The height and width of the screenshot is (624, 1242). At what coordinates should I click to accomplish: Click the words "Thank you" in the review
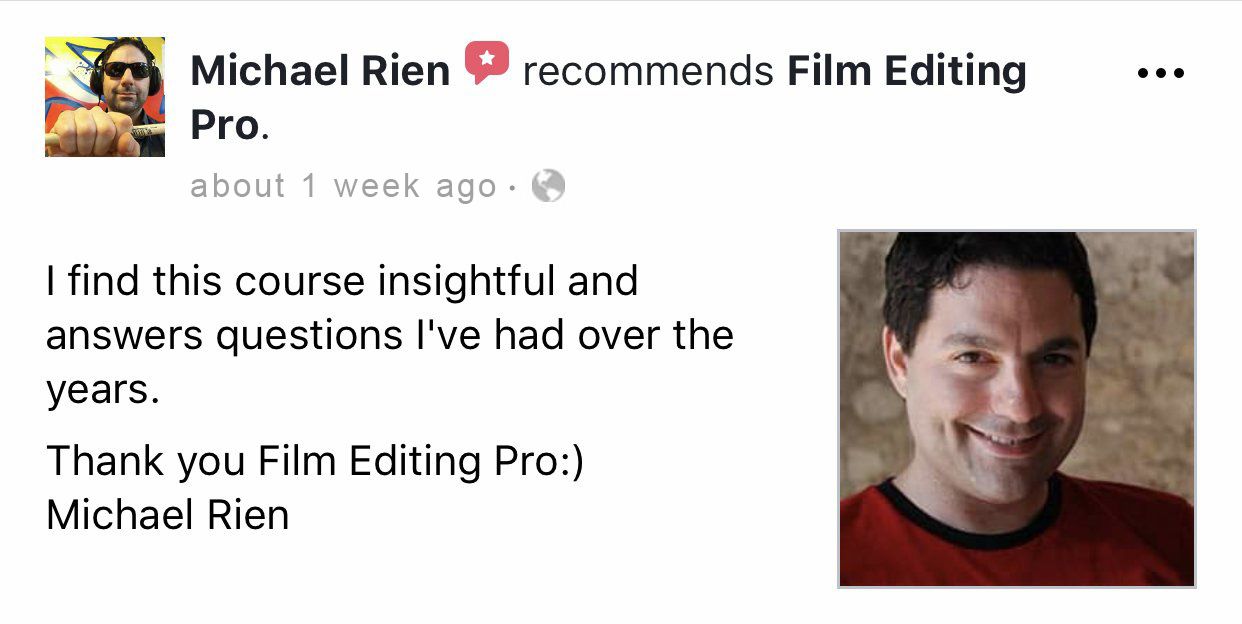coord(146,461)
